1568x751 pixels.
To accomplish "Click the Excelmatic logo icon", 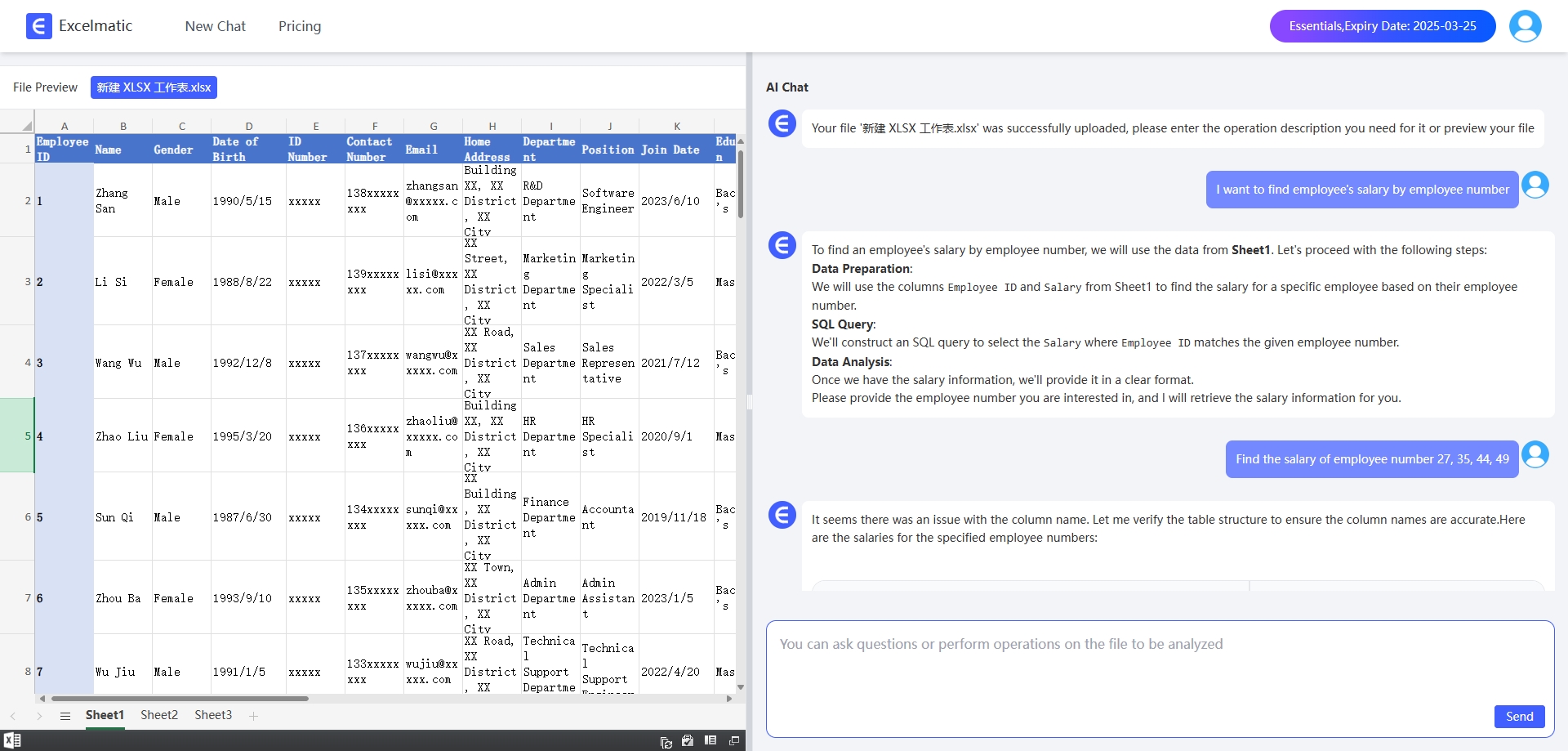I will [x=38, y=26].
